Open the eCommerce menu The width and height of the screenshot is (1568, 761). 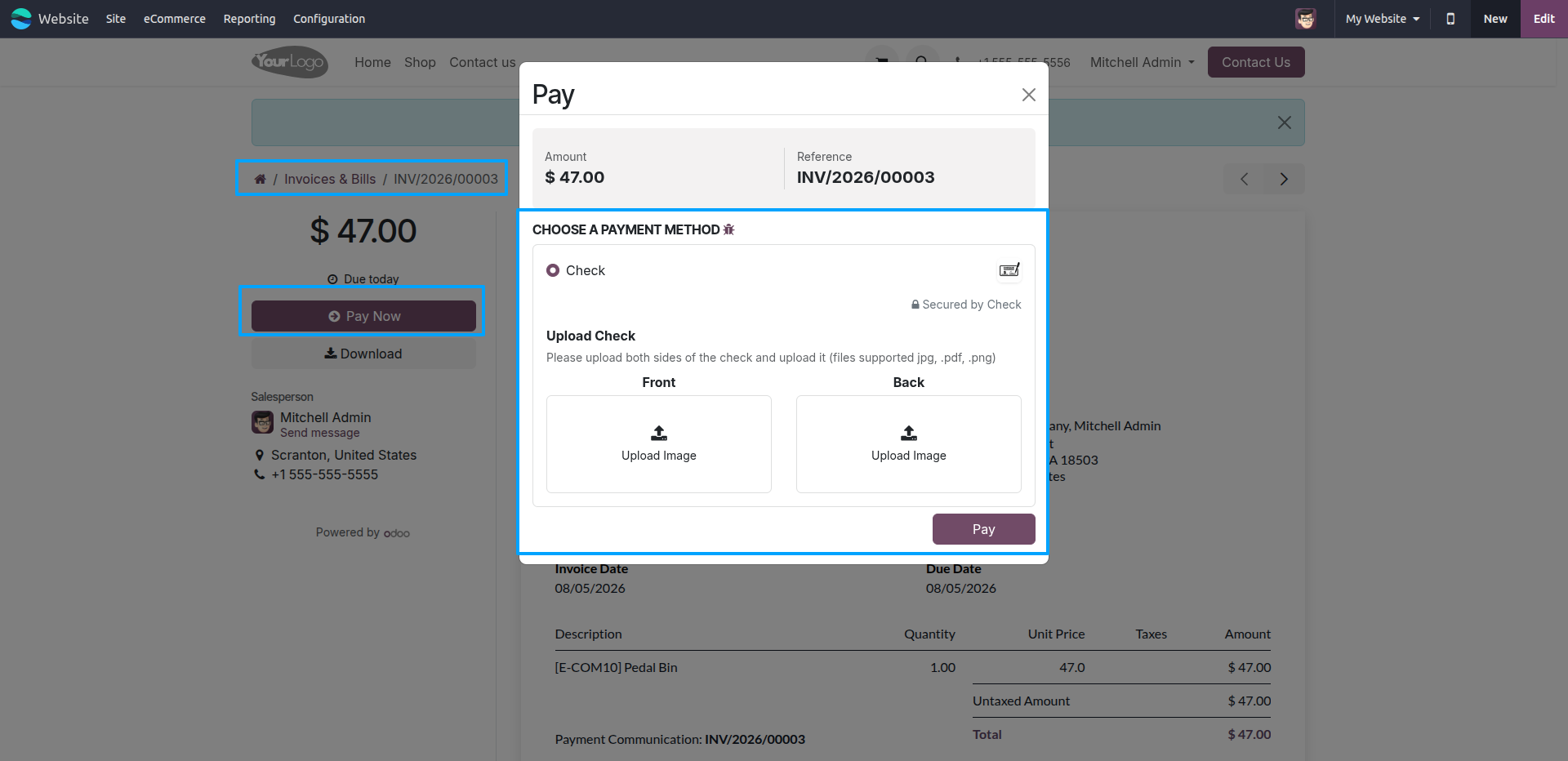tap(175, 19)
